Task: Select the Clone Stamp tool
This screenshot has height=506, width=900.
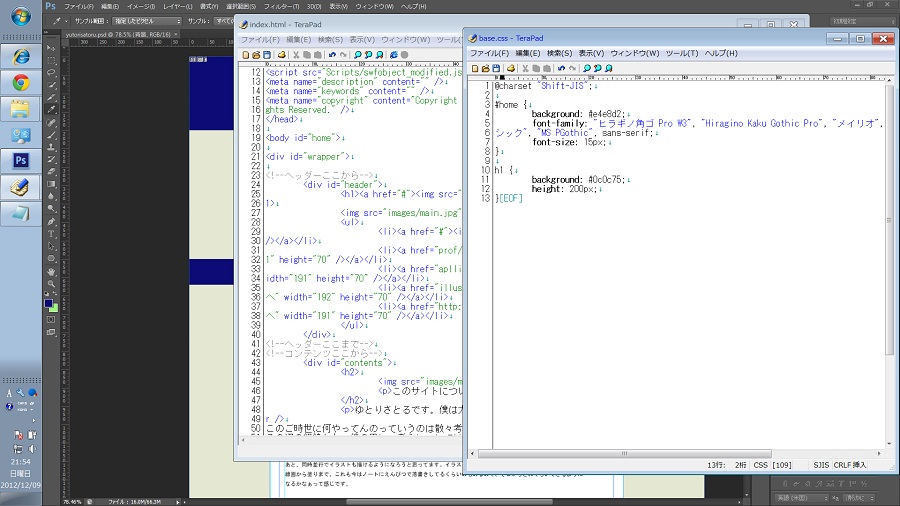Action: [51, 147]
